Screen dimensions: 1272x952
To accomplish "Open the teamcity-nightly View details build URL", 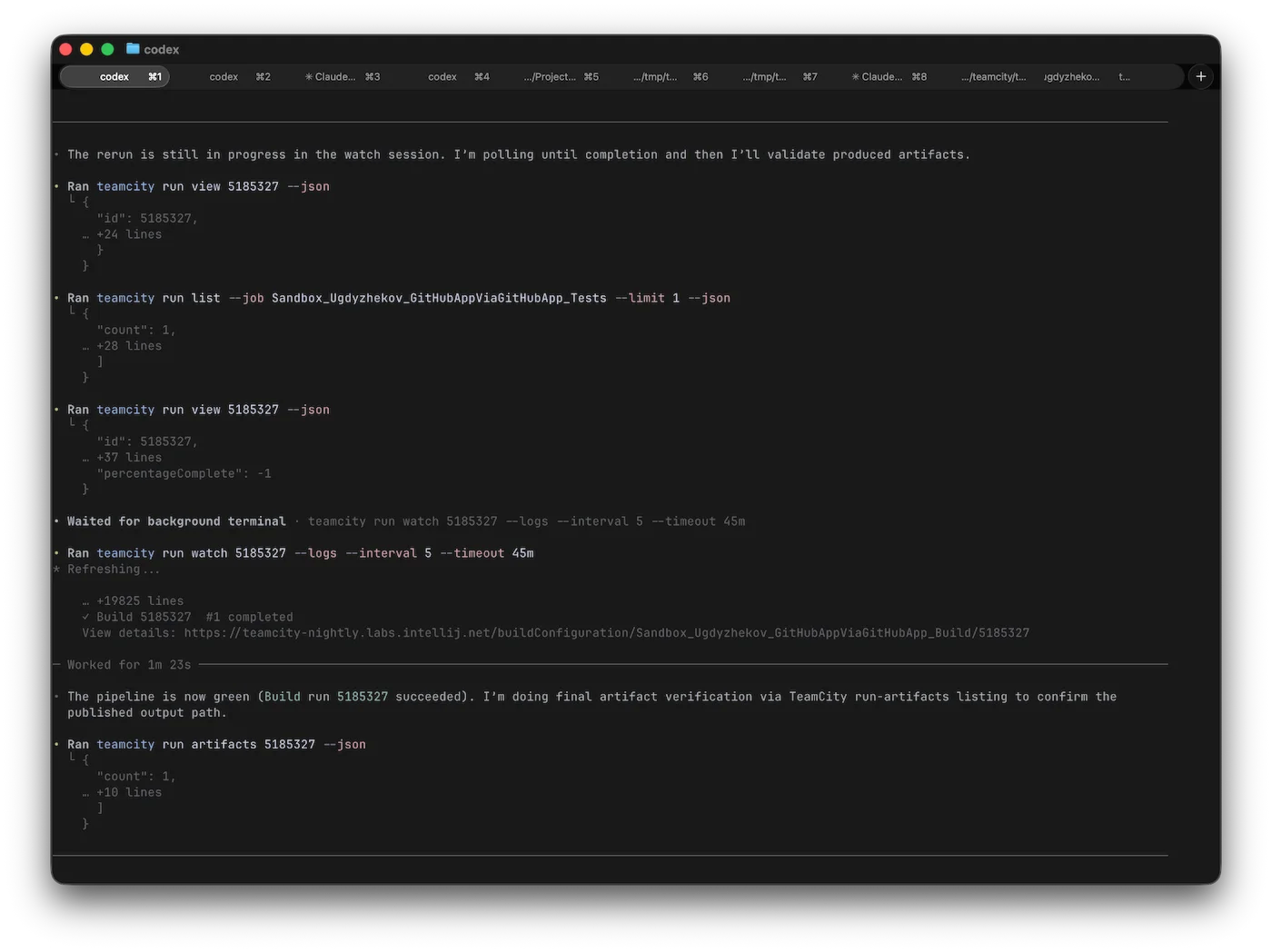I will (x=607, y=633).
